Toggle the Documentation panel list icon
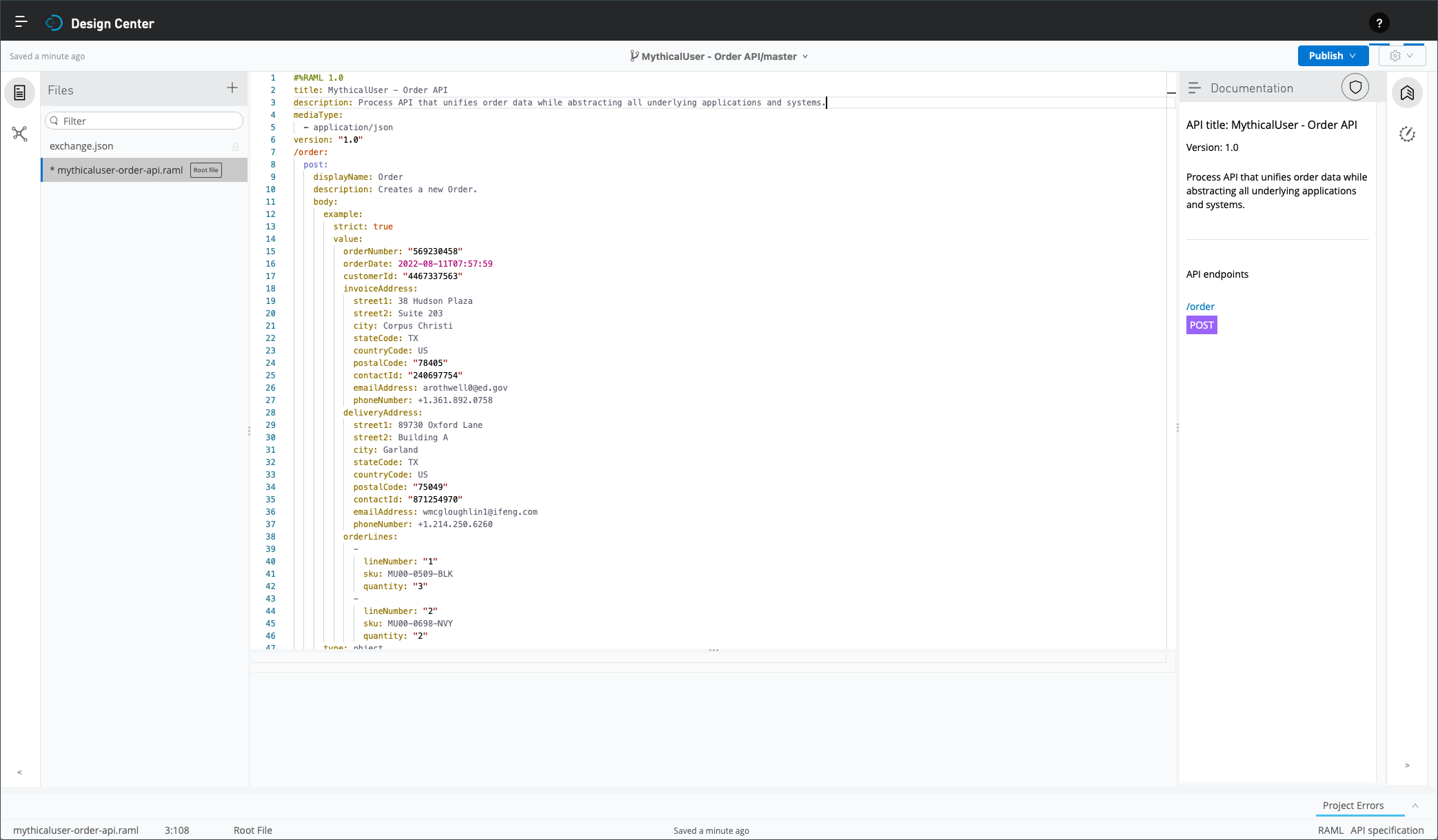This screenshot has width=1438, height=840. (1195, 88)
